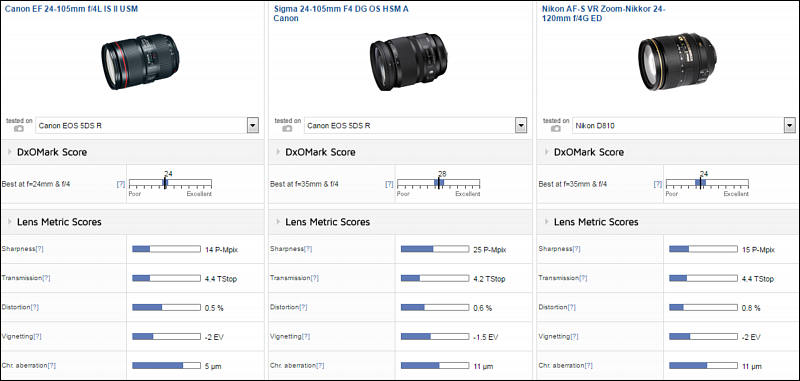Viewport: 800px width, 381px height.
Task: Open the Sharpness [?] help for the Canon lens
Action: [39, 249]
